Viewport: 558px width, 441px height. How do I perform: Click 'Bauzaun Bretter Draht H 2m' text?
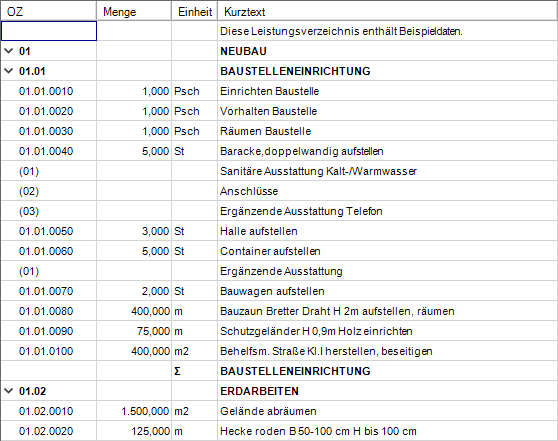click(289, 311)
